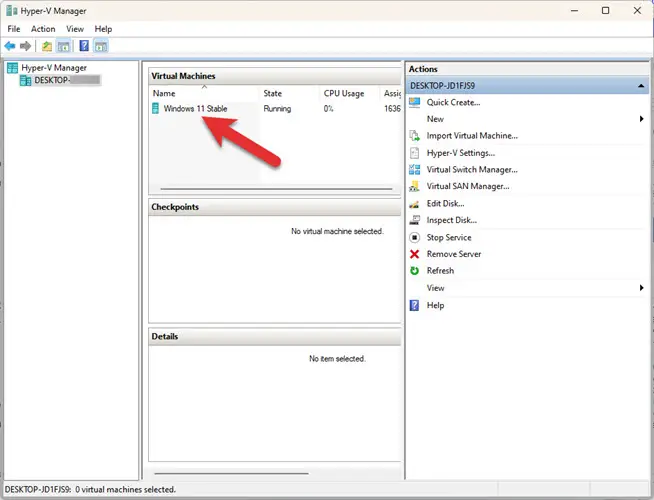Image resolution: width=654 pixels, height=500 pixels.
Task: Click the Import Virtual Machine icon
Action: tap(415, 136)
